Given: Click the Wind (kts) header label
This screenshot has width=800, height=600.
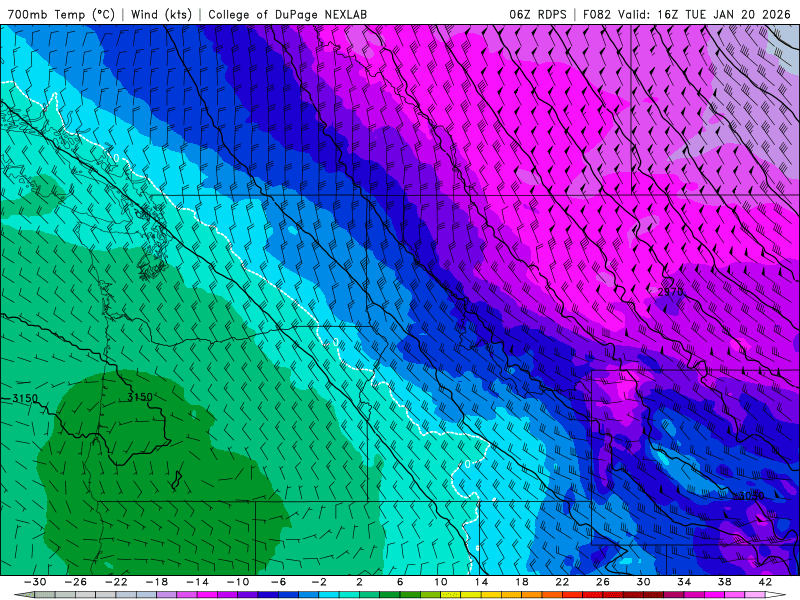Looking at the screenshot, I should [x=161, y=14].
